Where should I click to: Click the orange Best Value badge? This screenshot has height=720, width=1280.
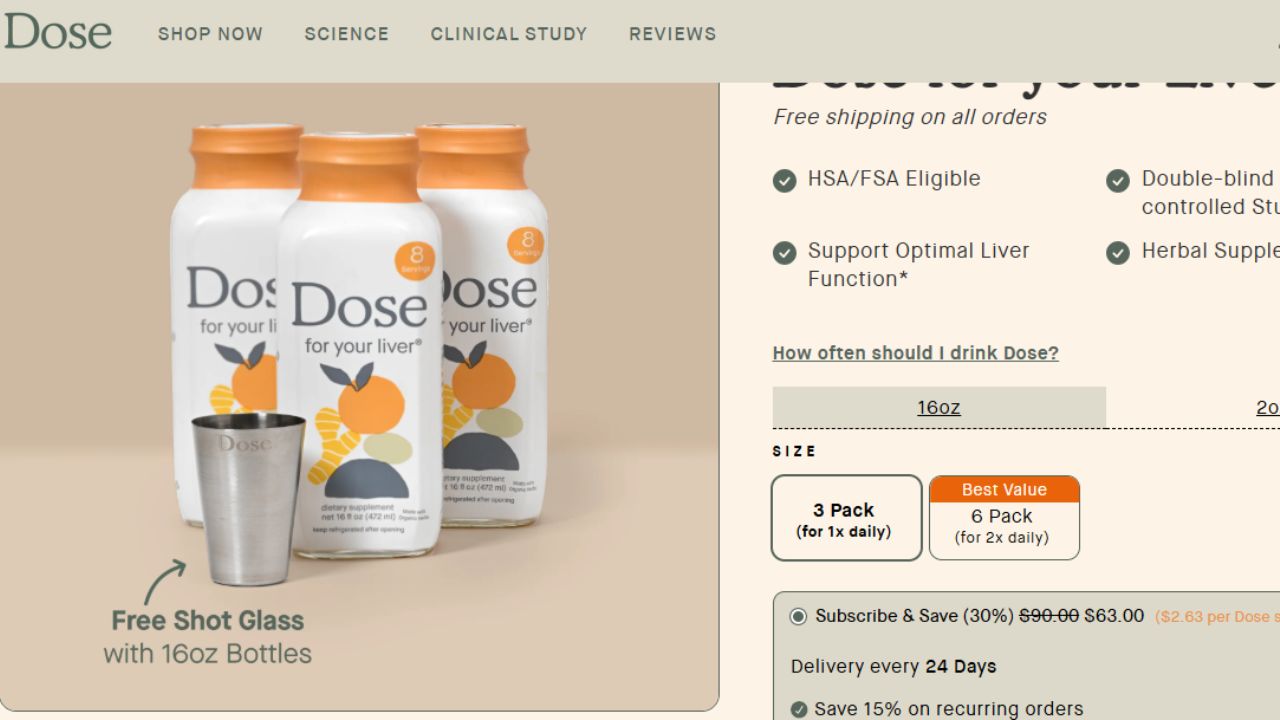1004,490
